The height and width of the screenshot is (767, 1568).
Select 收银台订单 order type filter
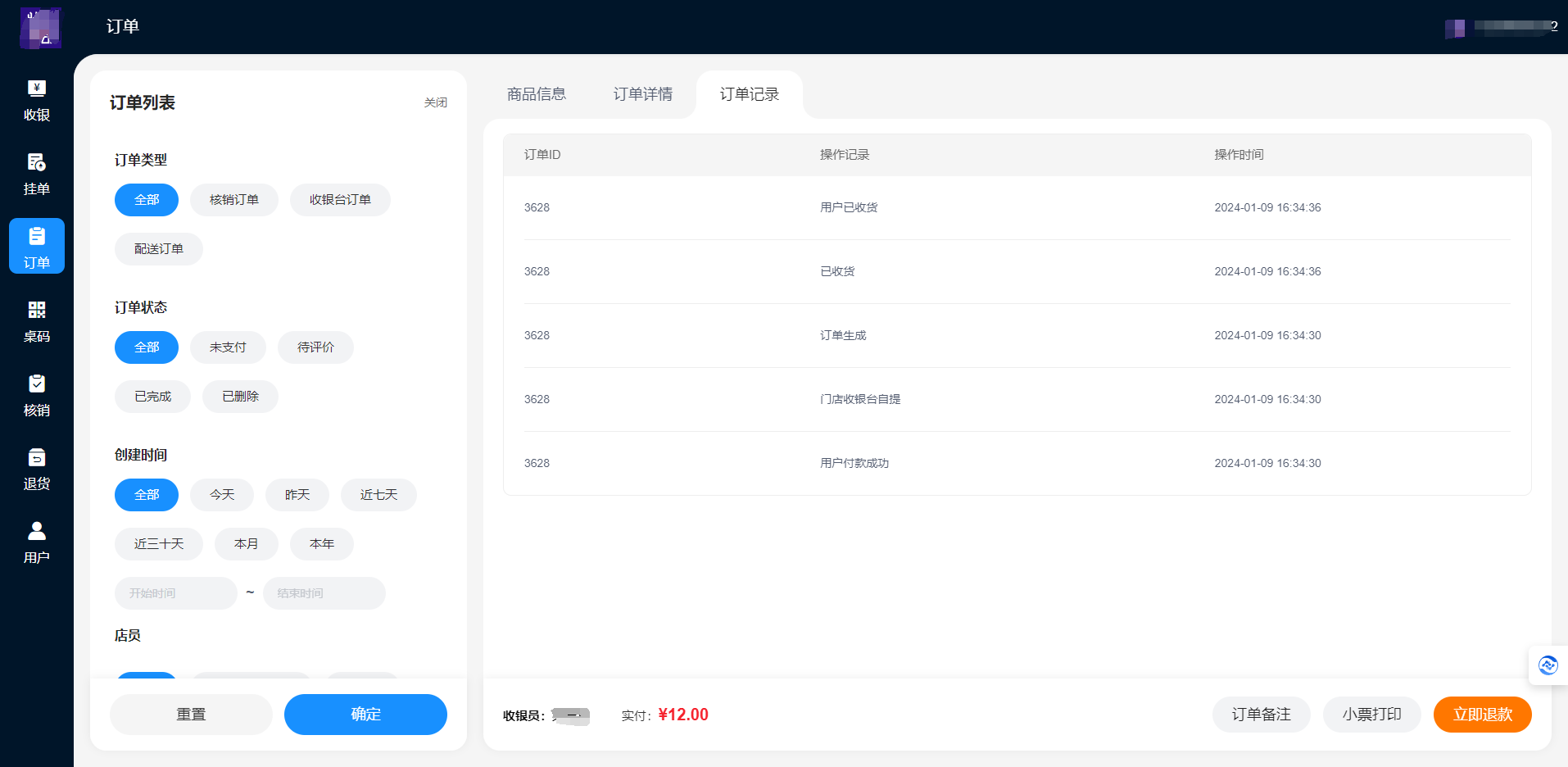[340, 200]
